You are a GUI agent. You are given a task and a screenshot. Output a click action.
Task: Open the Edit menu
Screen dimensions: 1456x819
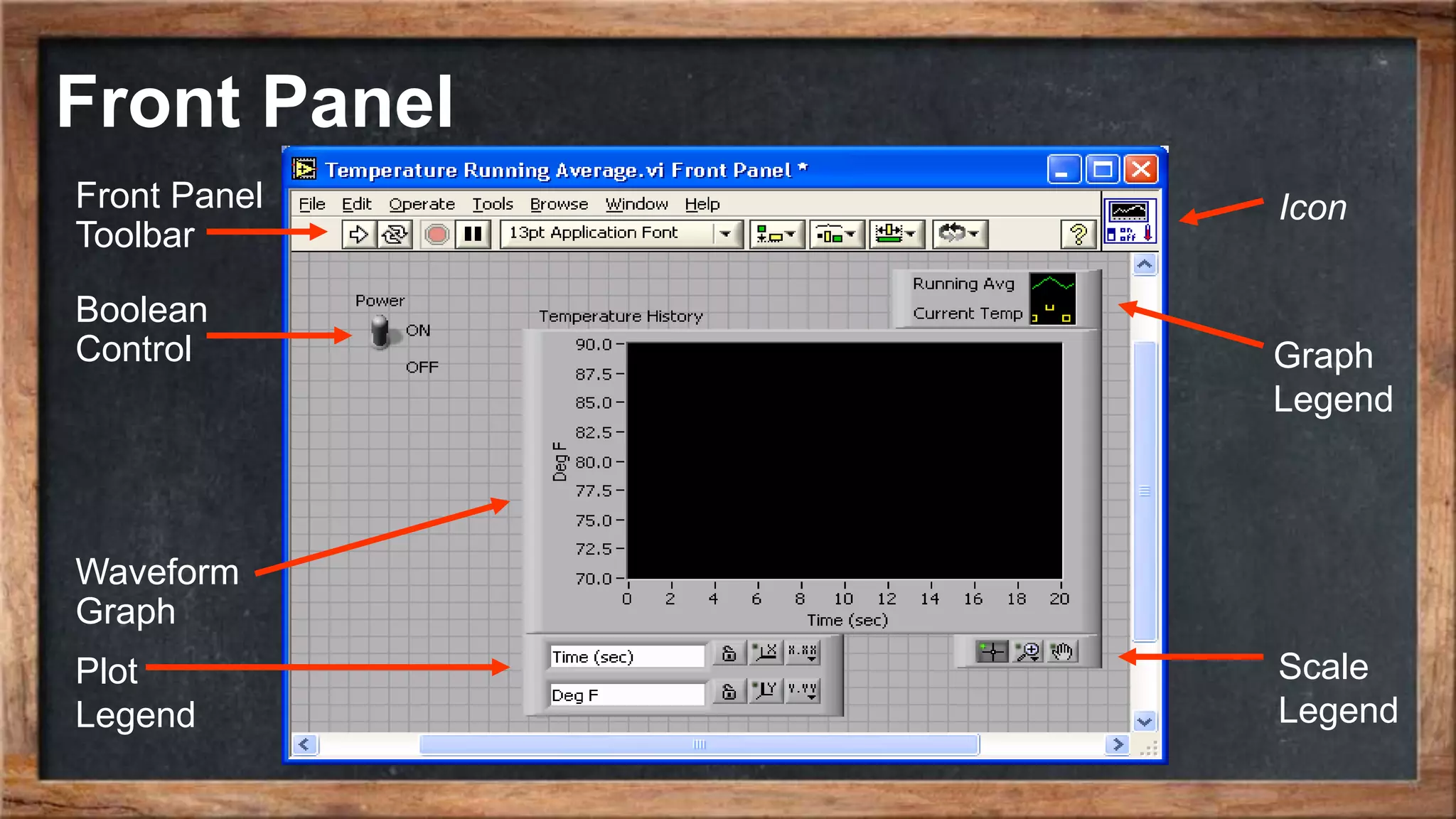(x=356, y=204)
